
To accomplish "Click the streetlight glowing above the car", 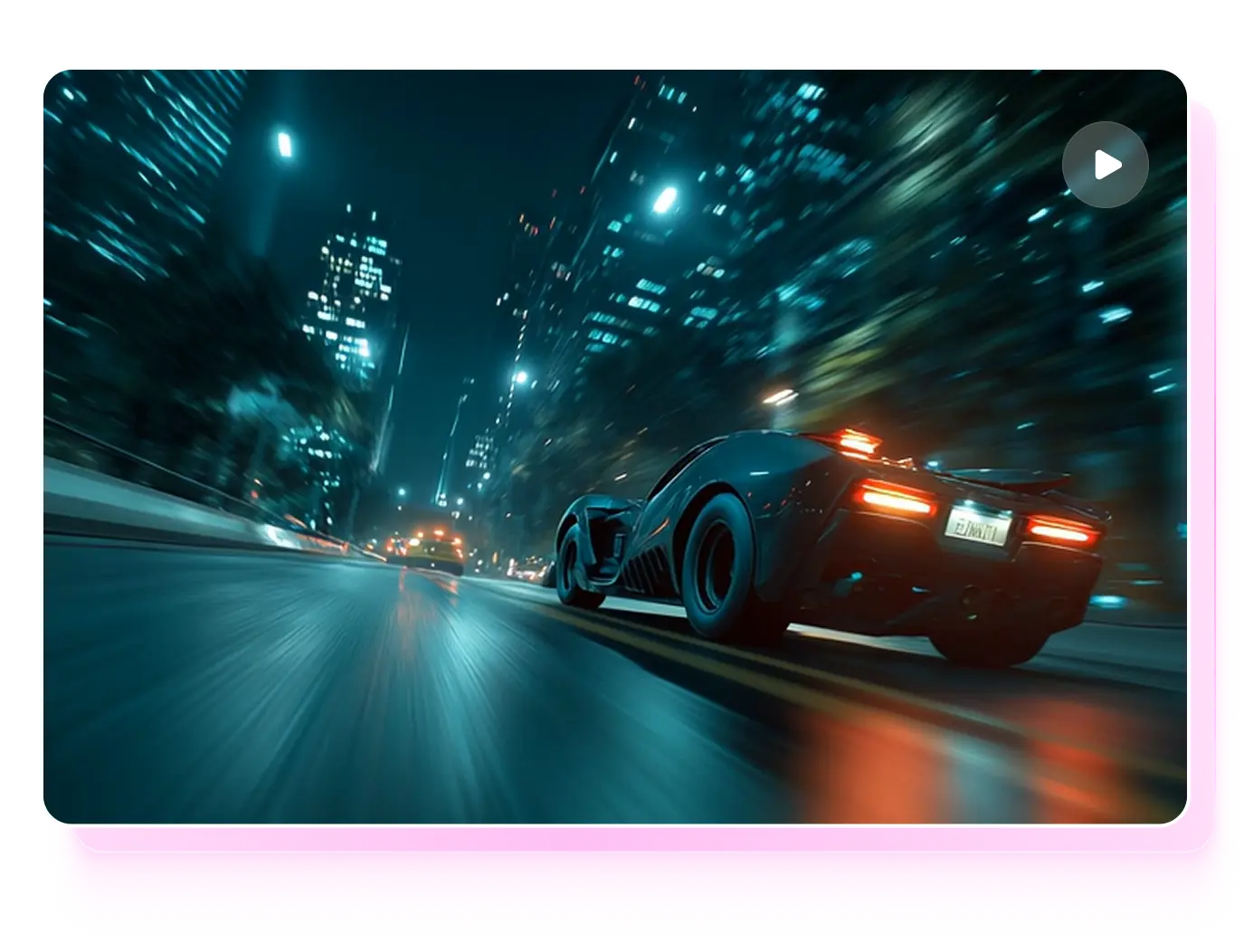I will (x=665, y=198).
